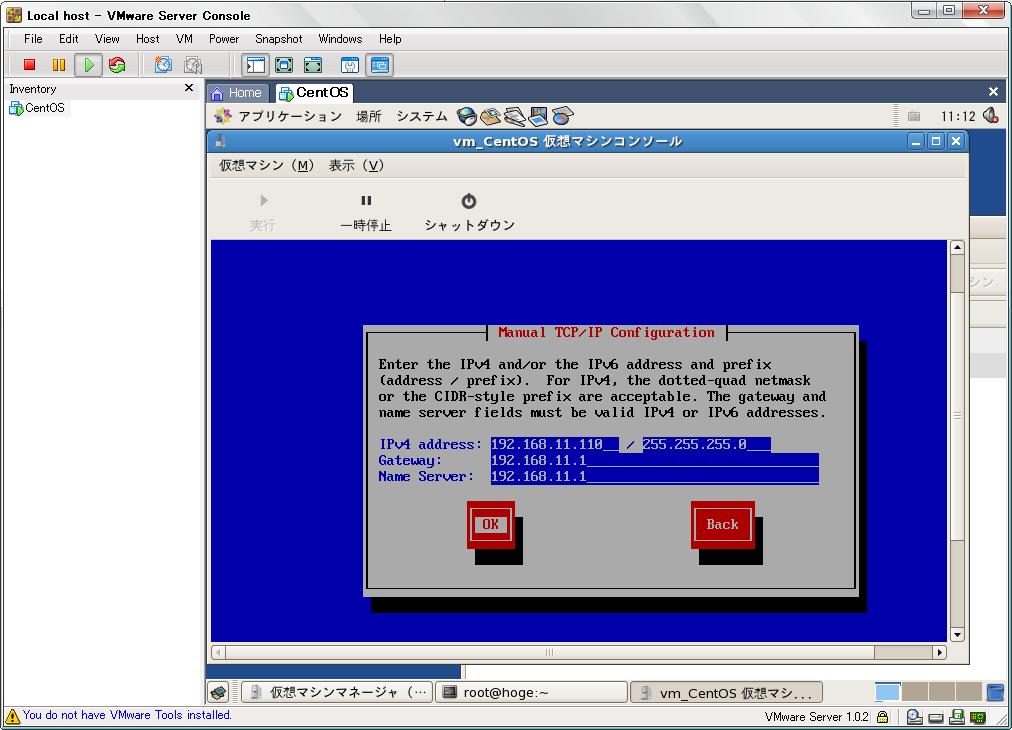Image resolution: width=1012 pixels, height=730 pixels.
Task: Click the red Power Off stop icon
Action: point(29,65)
